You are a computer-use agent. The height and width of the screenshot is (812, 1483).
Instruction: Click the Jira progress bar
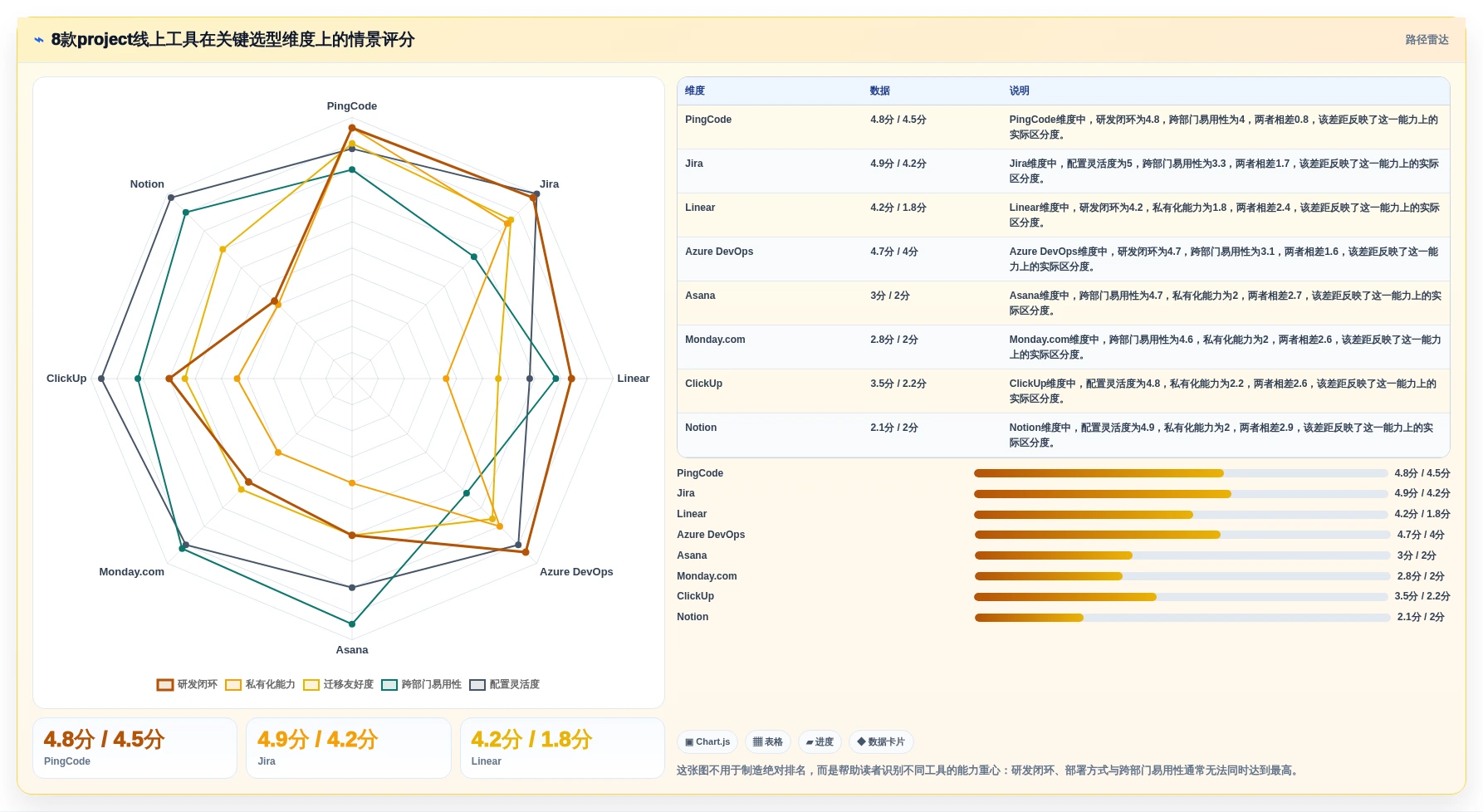1181,494
